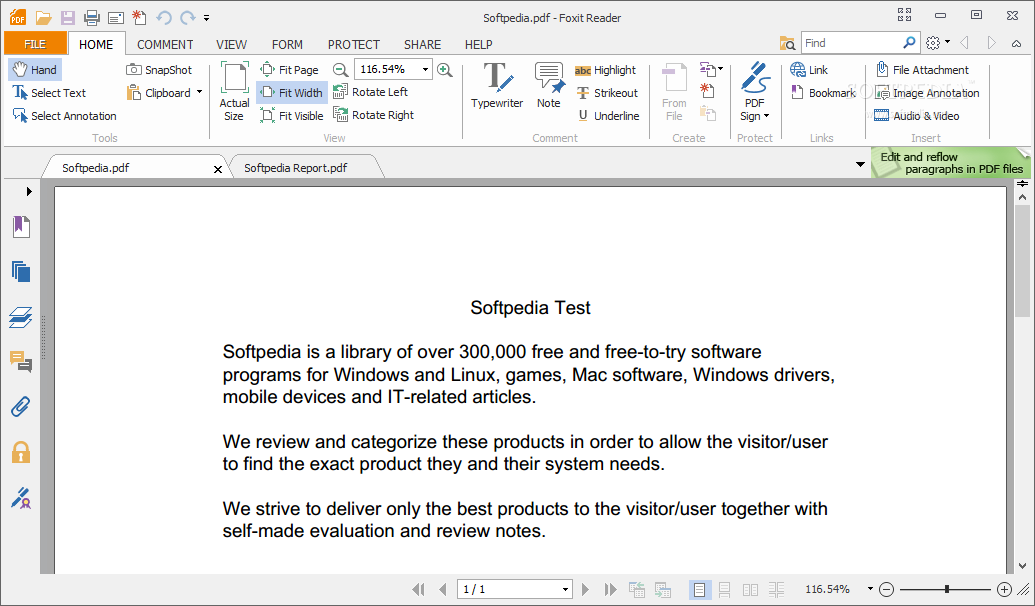1035x606 pixels.
Task: Enable single page layout in status bar
Action: 700,589
